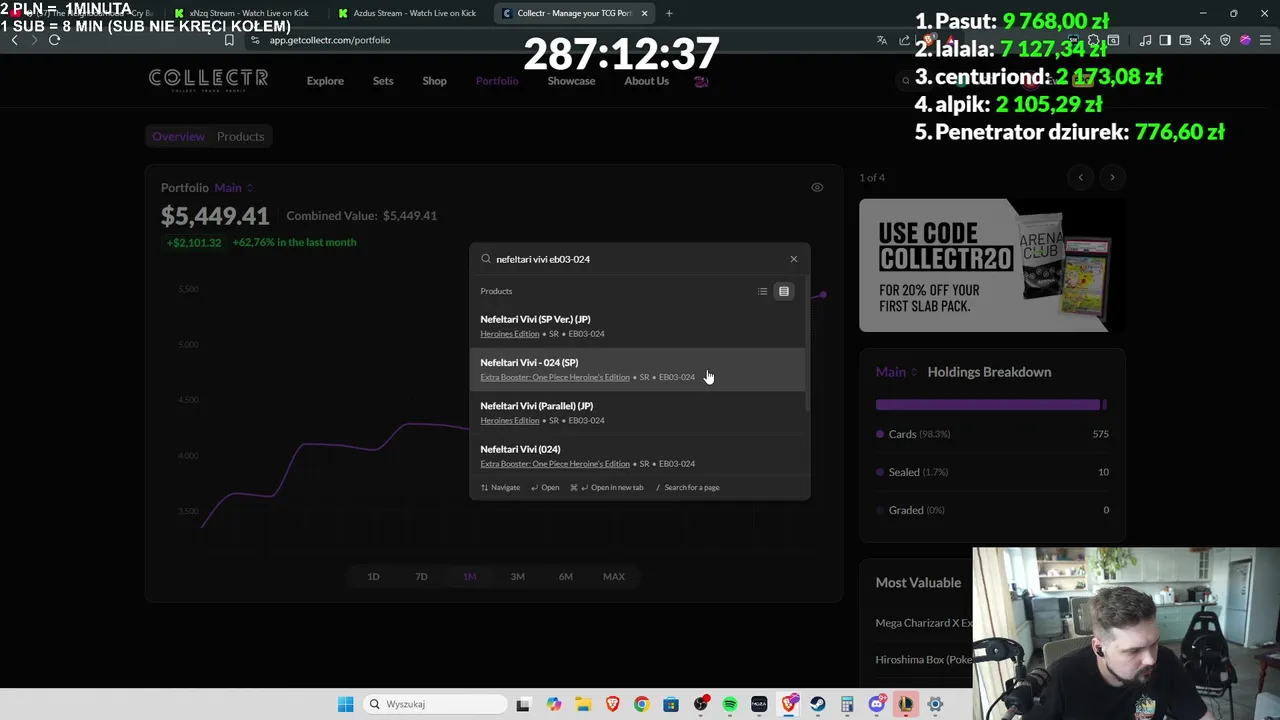Select the 3M chart range
The image size is (1280, 720).
(x=517, y=576)
